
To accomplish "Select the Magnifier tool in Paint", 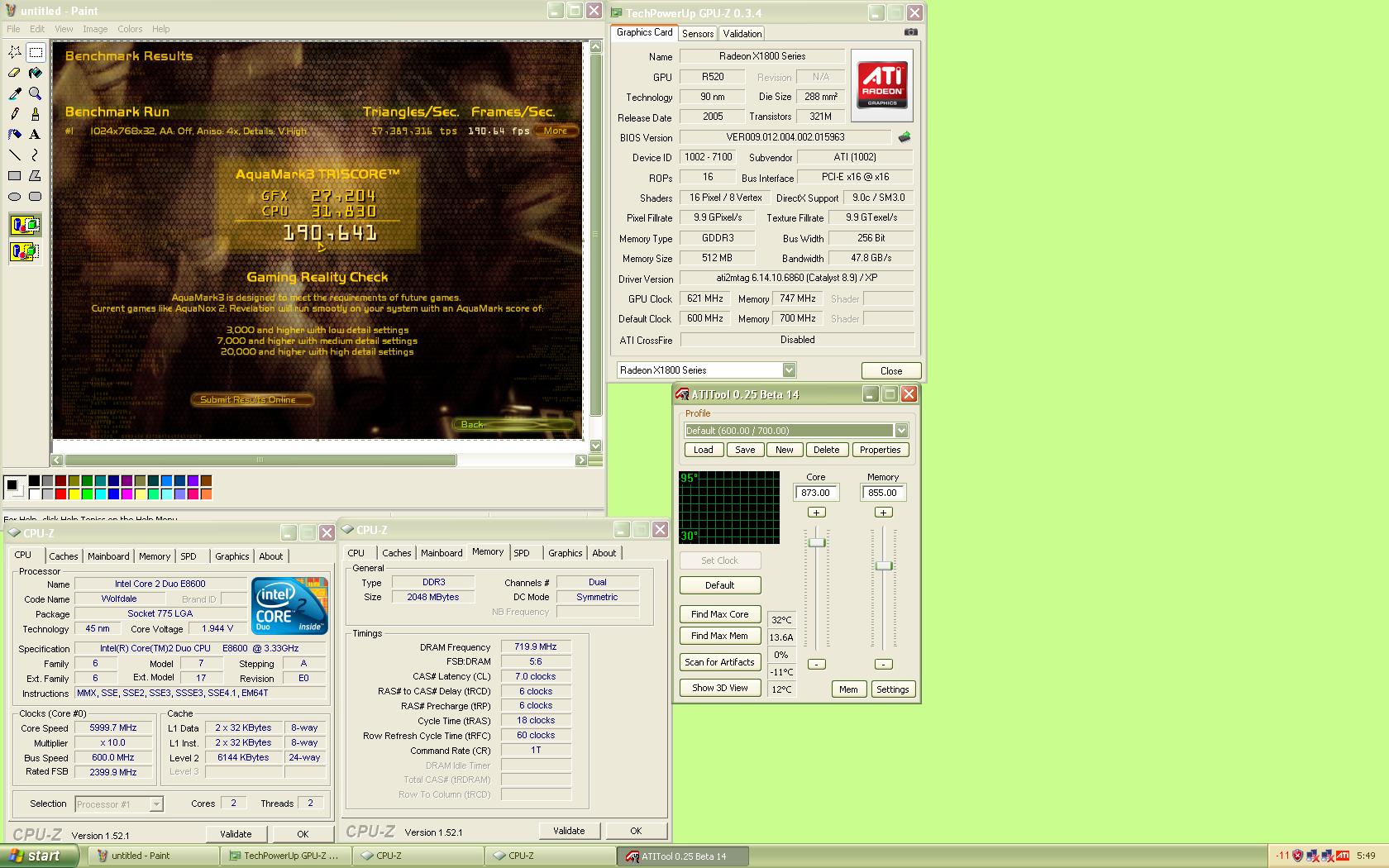I will [36, 93].
